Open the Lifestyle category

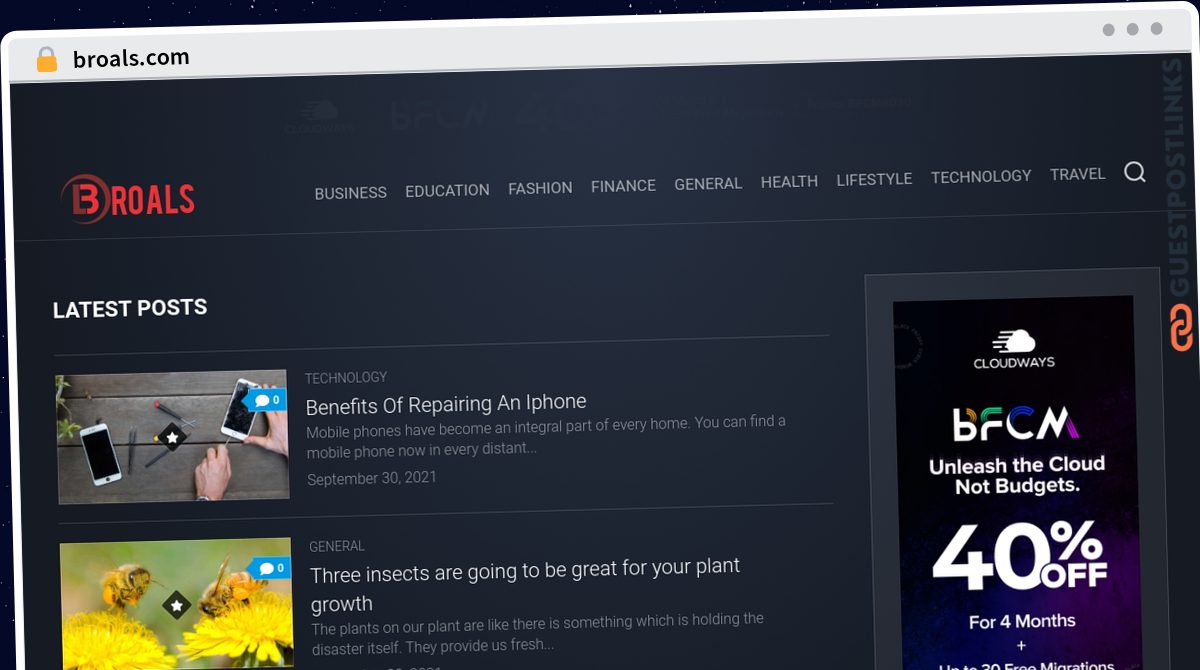coord(874,179)
